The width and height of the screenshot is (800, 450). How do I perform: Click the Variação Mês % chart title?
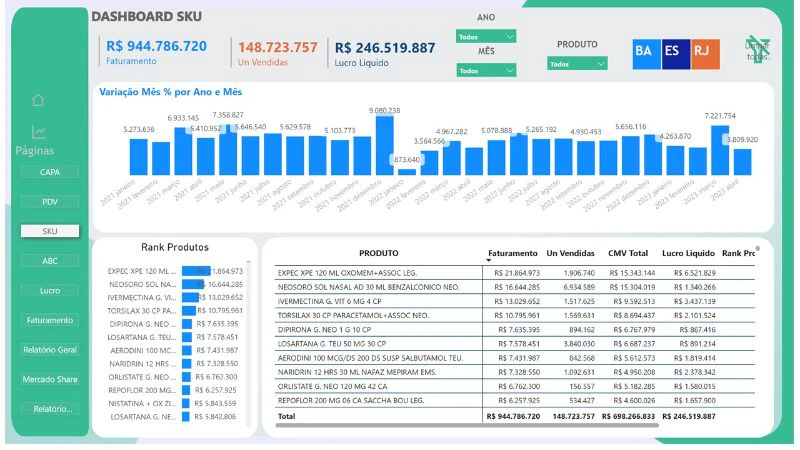click(x=170, y=92)
